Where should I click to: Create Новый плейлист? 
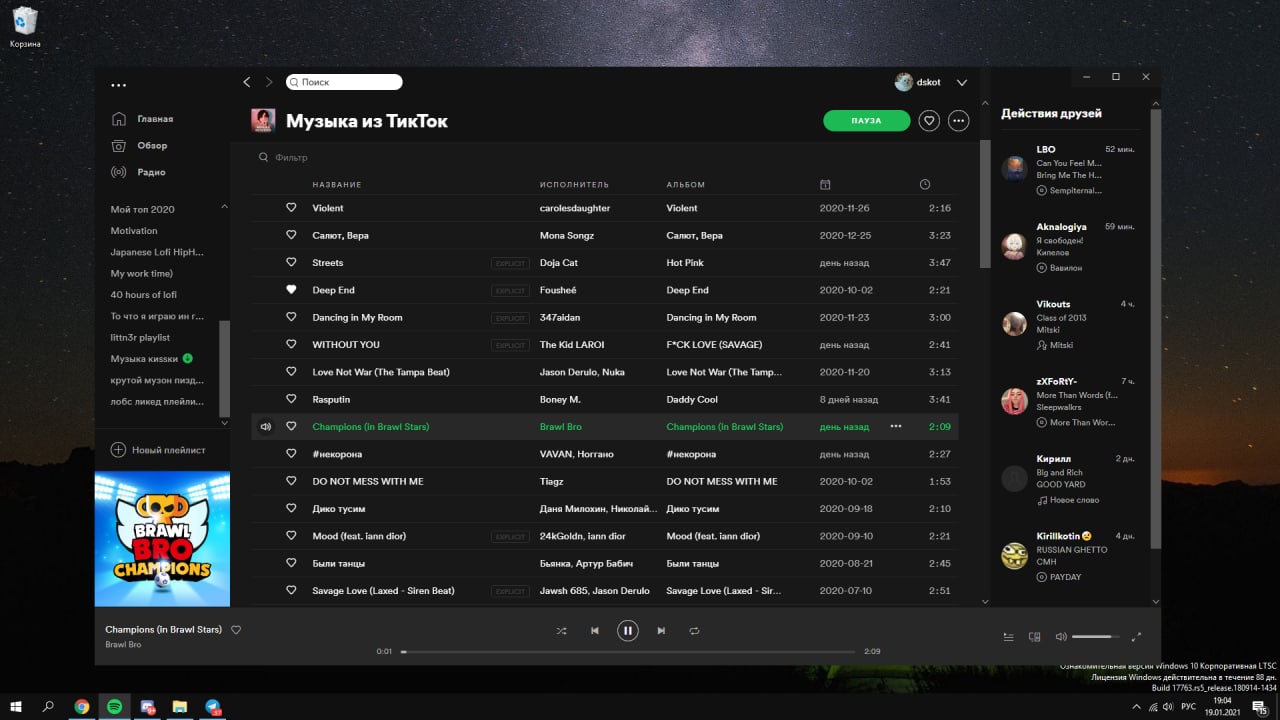click(157, 450)
